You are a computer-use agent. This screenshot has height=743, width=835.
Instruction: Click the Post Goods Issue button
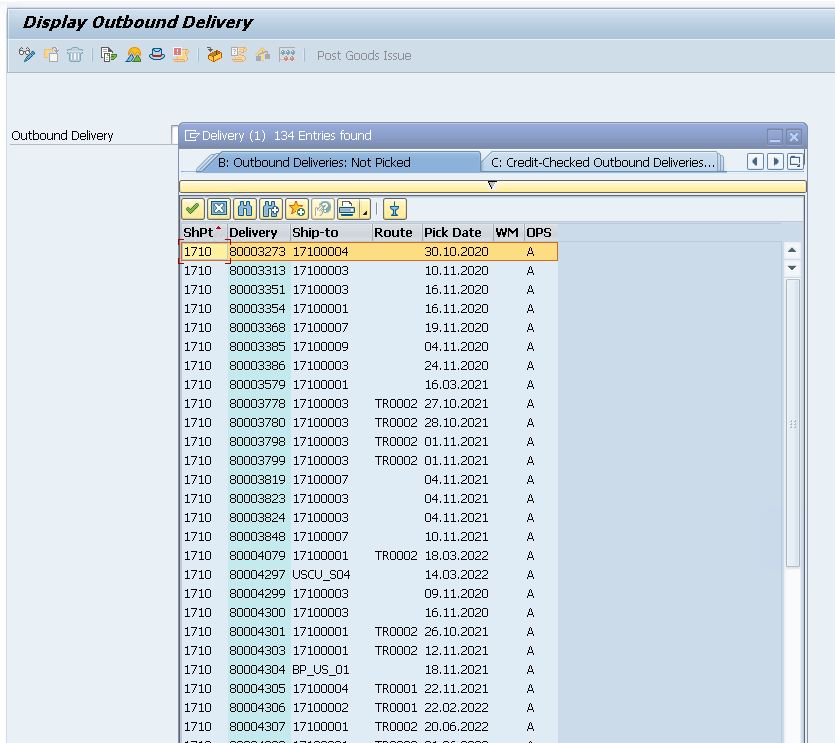click(x=364, y=55)
